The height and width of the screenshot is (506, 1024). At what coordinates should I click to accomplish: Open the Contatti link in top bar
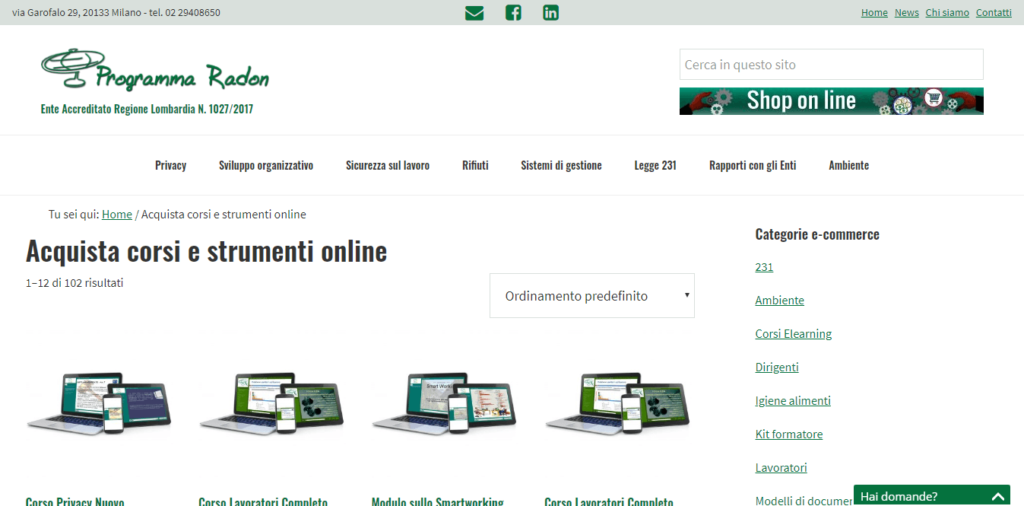[x=993, y=13]
